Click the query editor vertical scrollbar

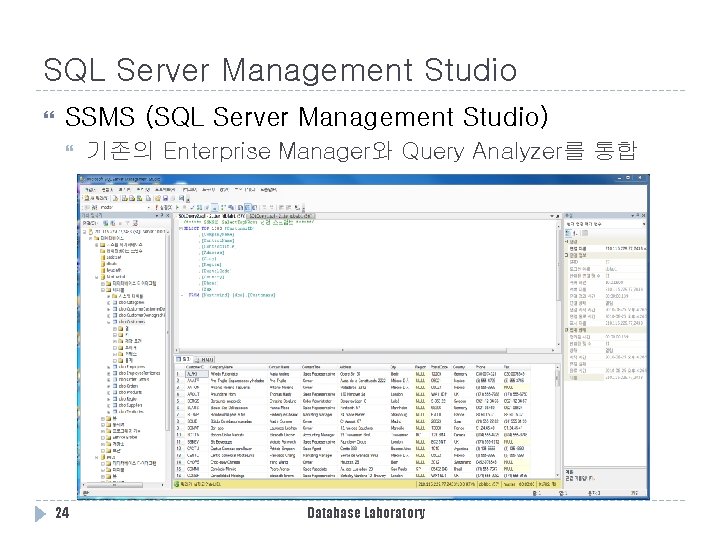point(558,284)
